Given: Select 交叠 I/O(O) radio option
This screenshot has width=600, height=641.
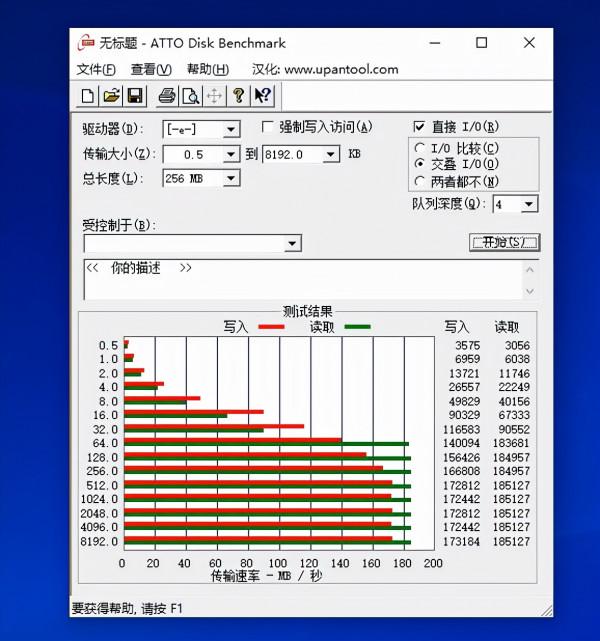Looking at the screenshot, I should [420, 164].
